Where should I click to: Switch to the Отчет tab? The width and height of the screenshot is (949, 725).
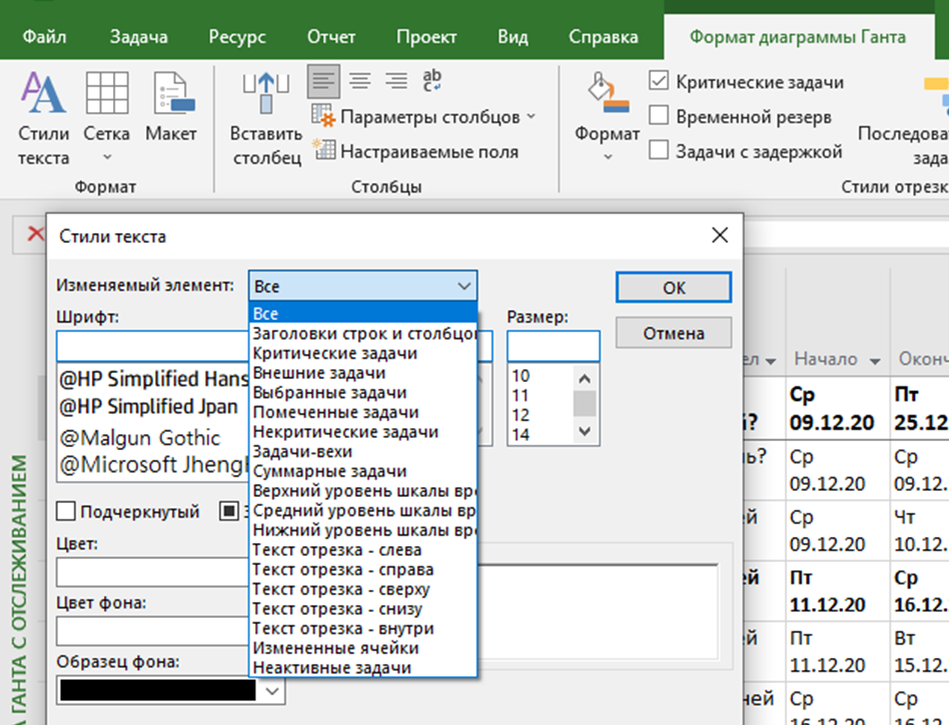click(331, 36)
